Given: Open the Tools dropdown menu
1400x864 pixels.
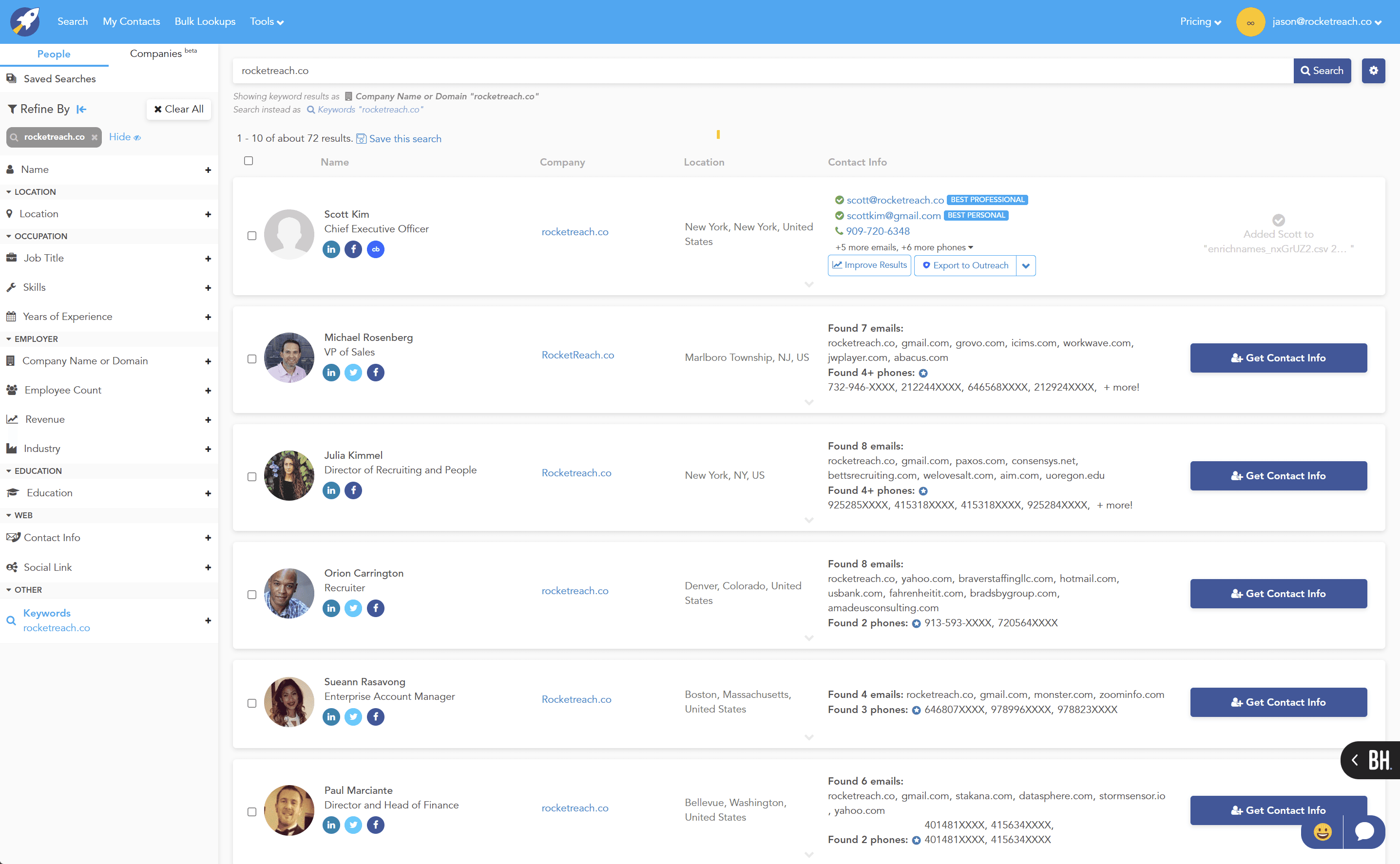Looking at the screenshot, I should tap(267, 22).
